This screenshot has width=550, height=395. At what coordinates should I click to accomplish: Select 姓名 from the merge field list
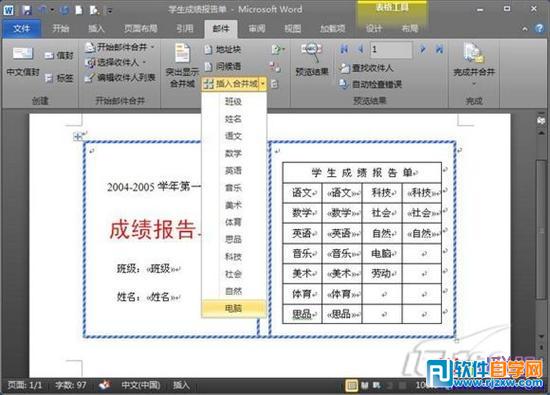tap(233, 119)
